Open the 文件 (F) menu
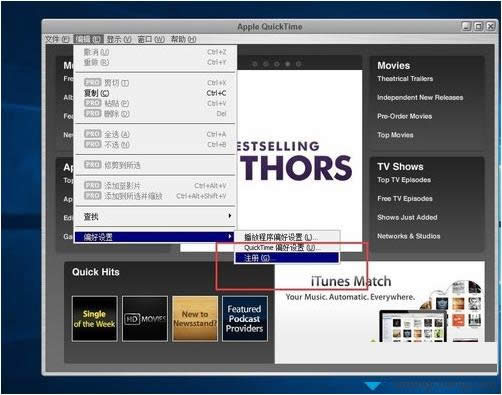 coord(57,39)
